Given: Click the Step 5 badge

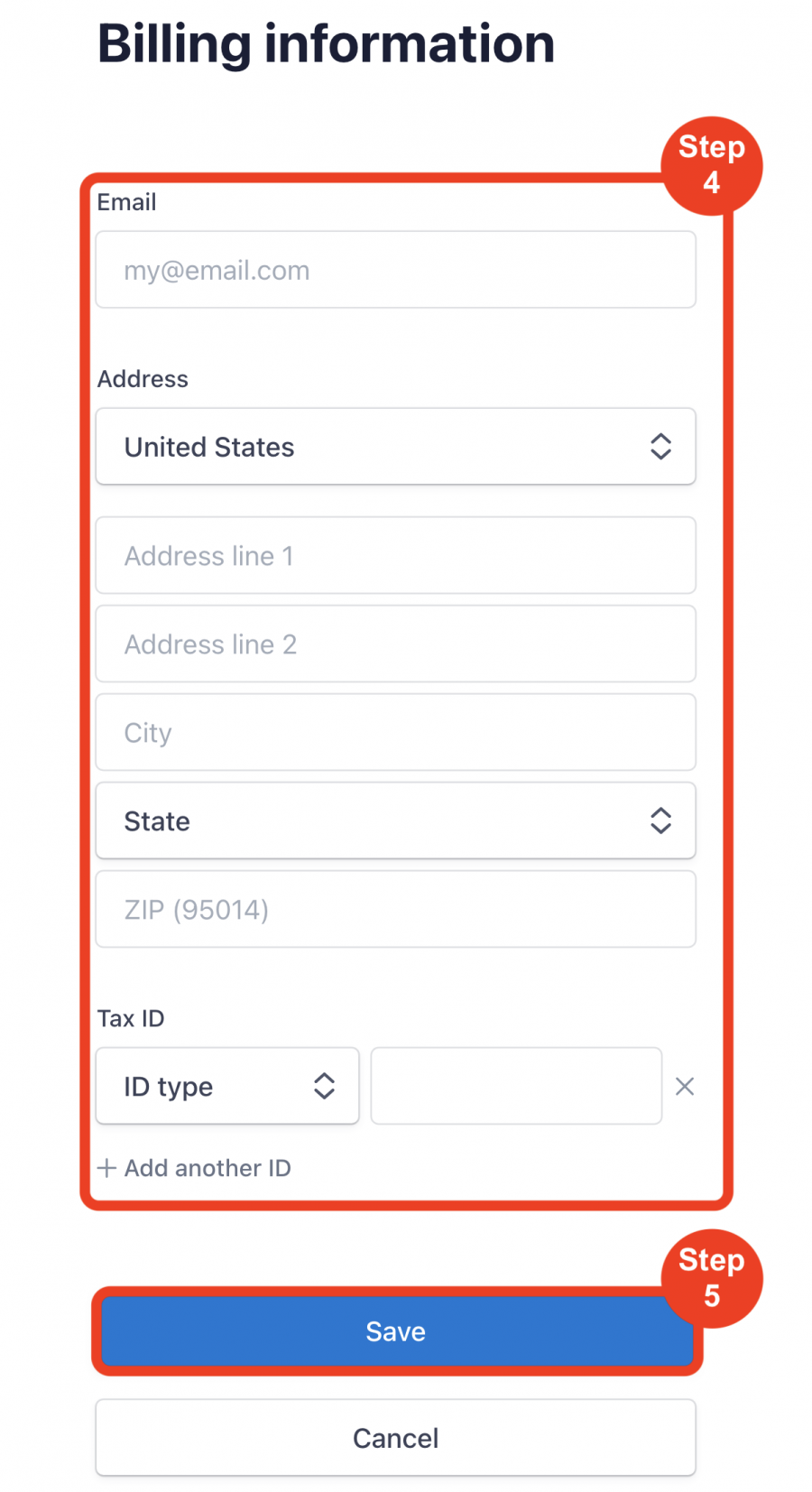Looking at the screenshot, I should coord(712,1279).
